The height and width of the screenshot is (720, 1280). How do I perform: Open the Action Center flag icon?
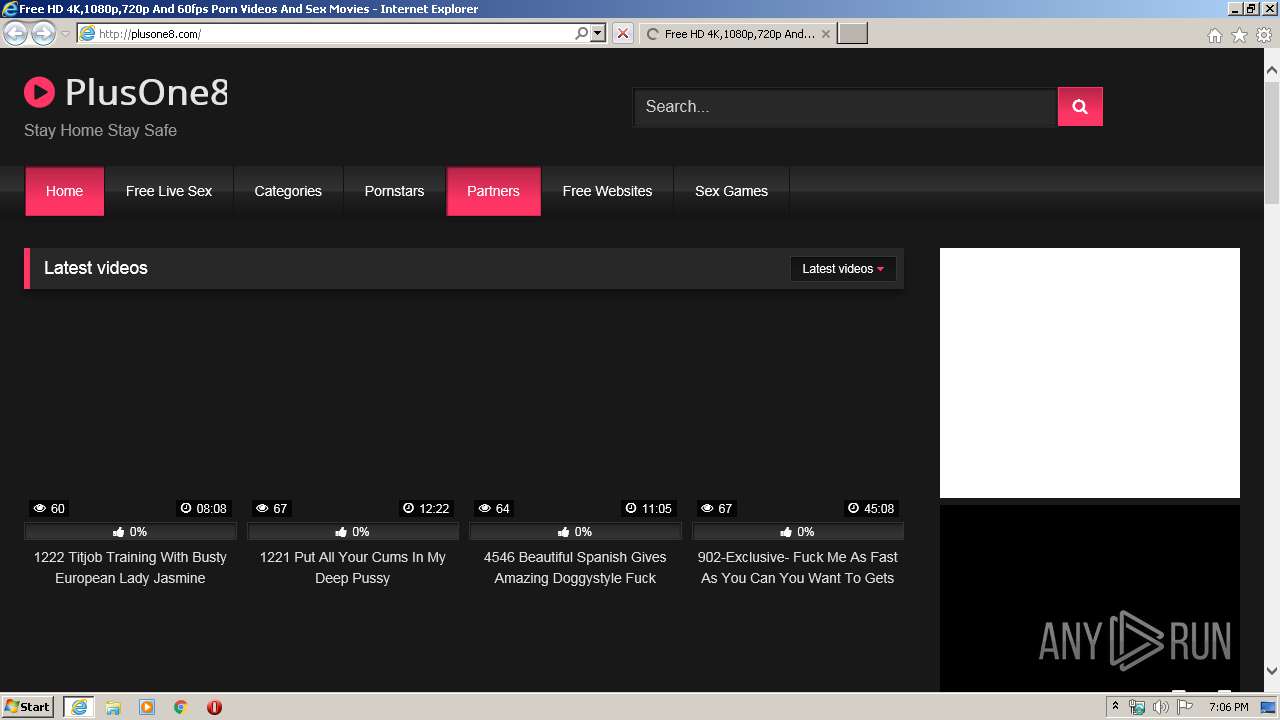coord(1185,707)
